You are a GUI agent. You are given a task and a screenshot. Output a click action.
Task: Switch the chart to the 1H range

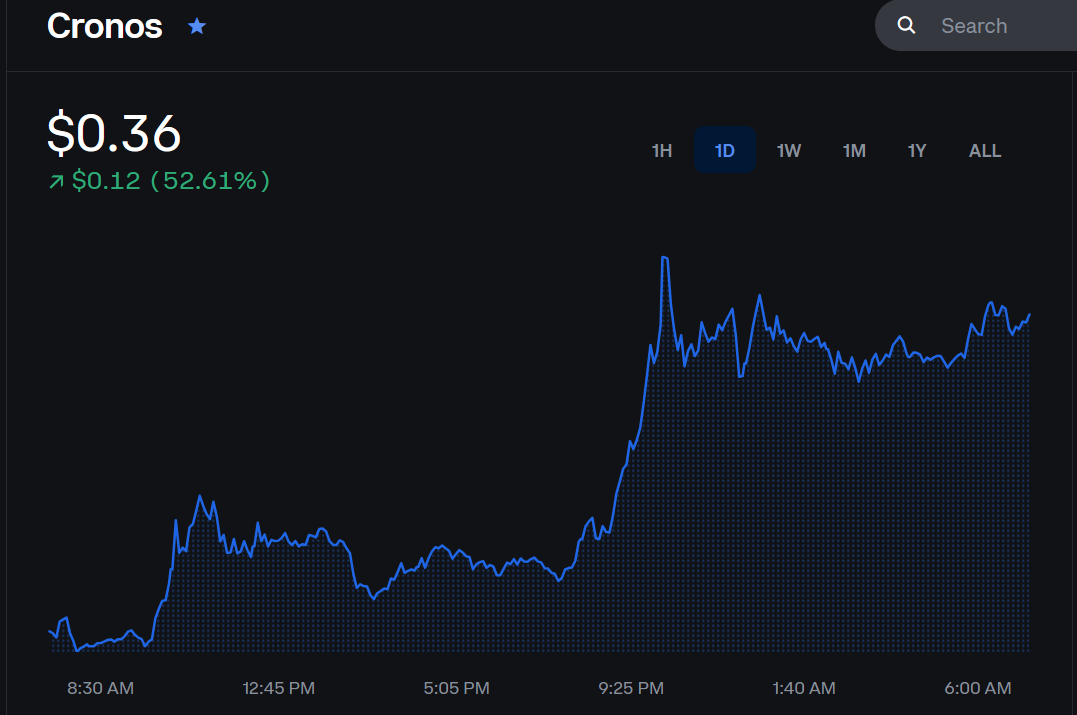pyautogui.click(x=661, y=150)
